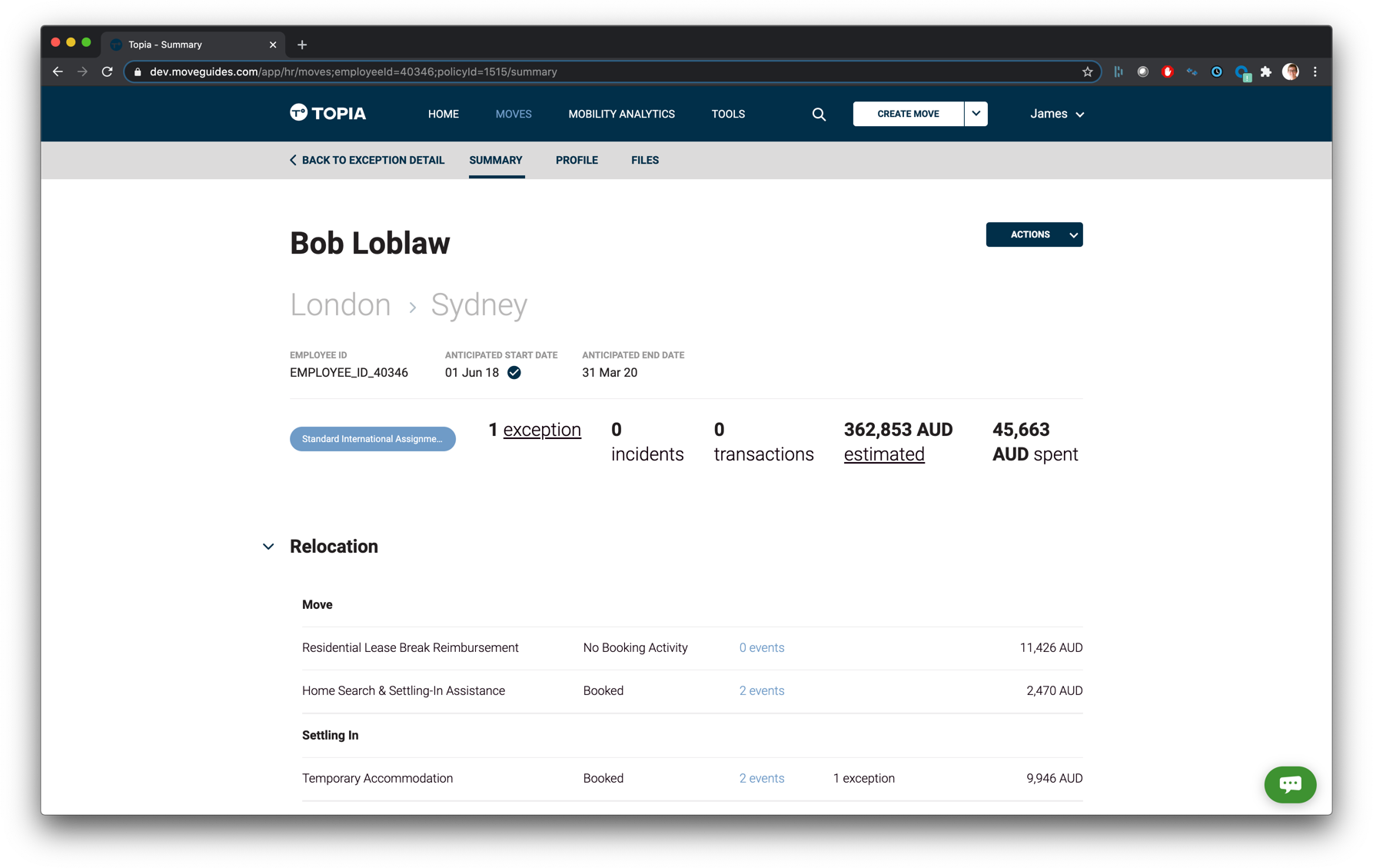Open the Tools menu
1373x868 pixels.
pos(728,114)
